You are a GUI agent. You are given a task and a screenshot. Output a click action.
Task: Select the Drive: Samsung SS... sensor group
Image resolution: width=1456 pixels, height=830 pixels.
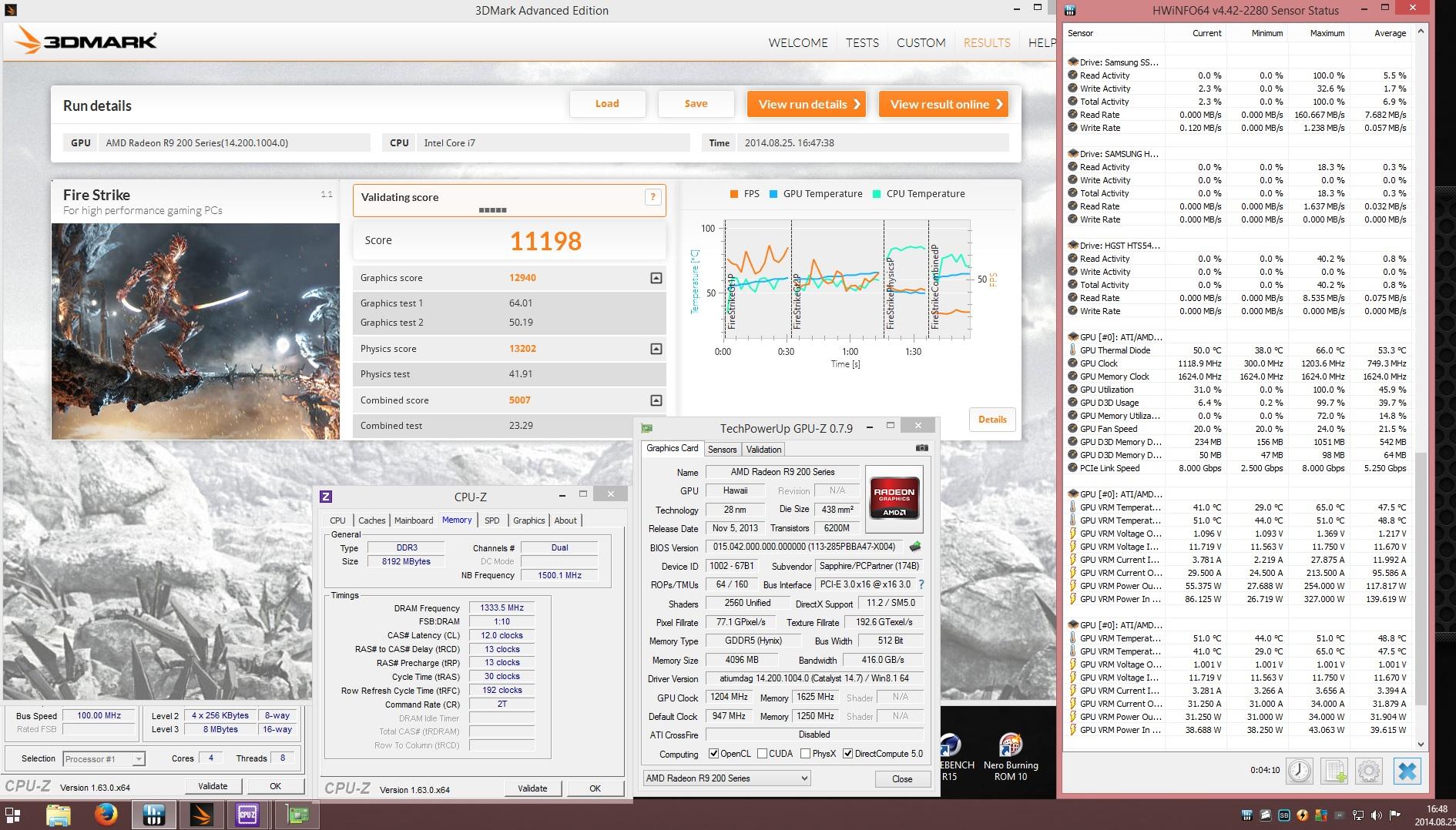(1239, 62)
